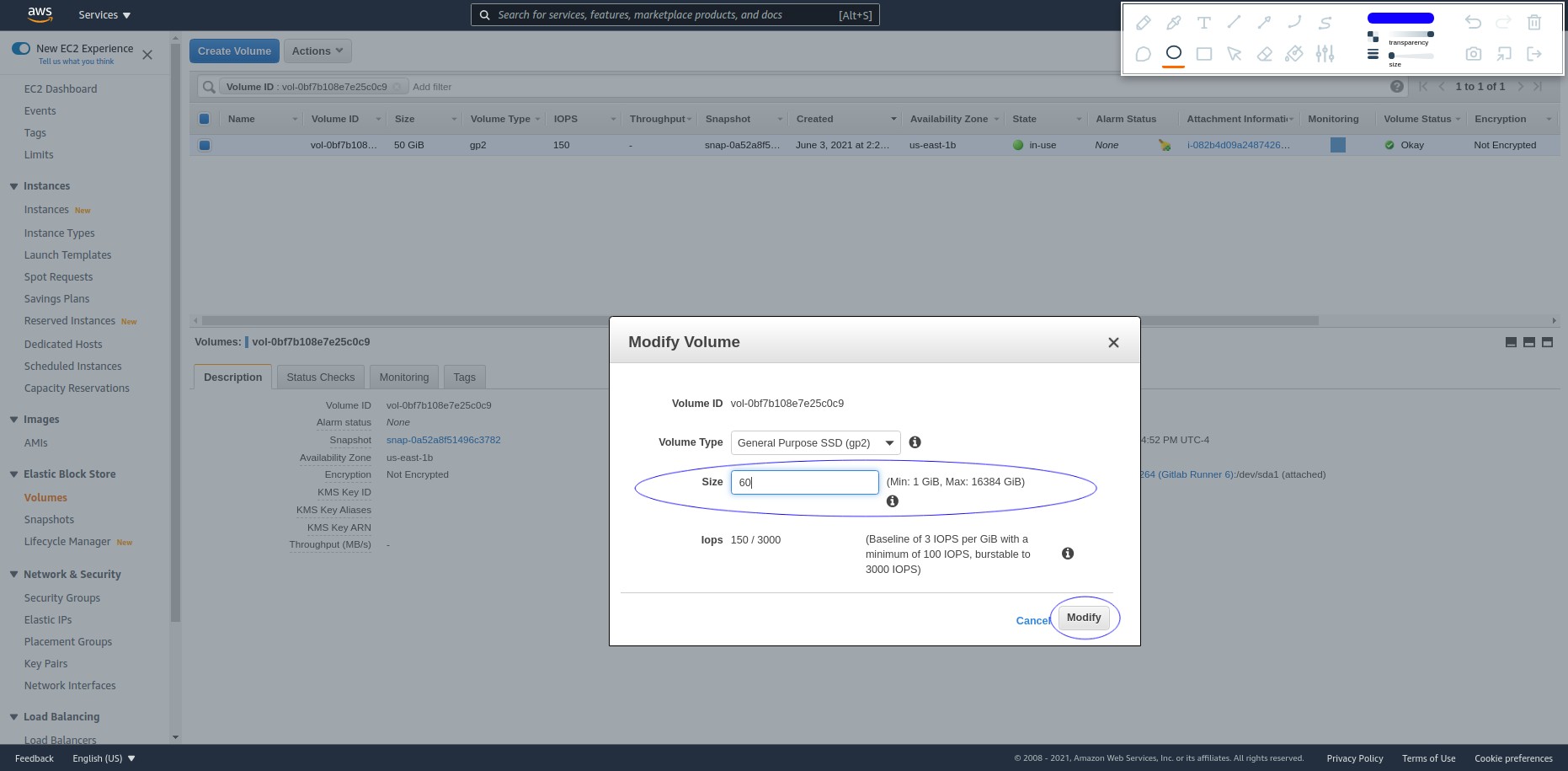The height and width of the screenshot is (771, 1568).
Task: Switch to the Monitoring tab
Action: pos(403,377)
